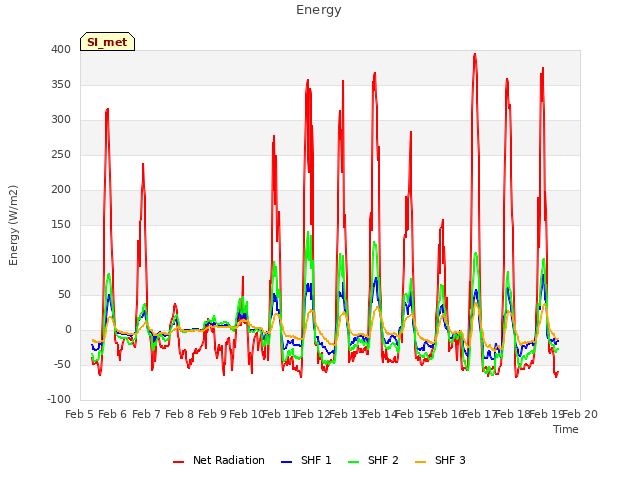Click the 350 y-axis tick value
The height and width of the screenshot is (480, 640).
61,84
